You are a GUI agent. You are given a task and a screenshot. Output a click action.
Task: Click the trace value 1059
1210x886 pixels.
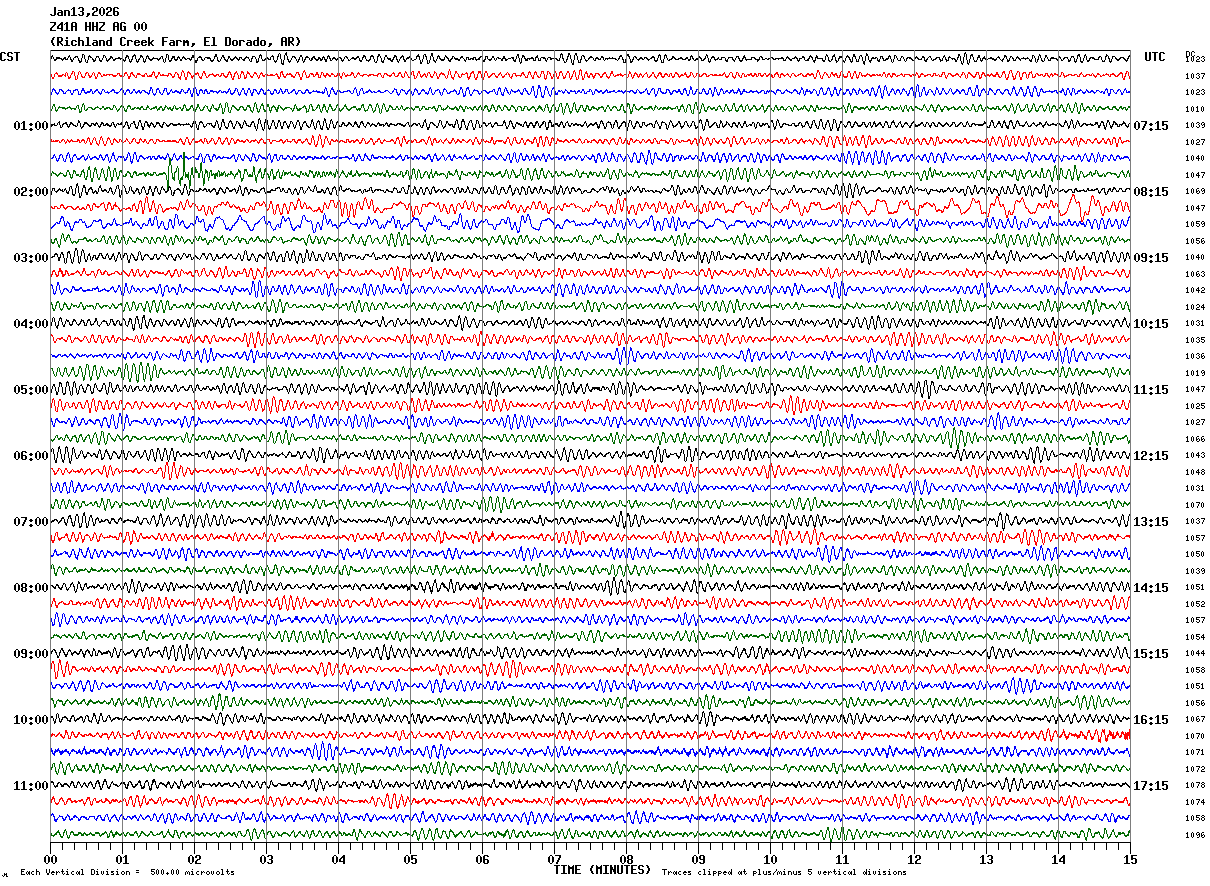(1195, 224)
